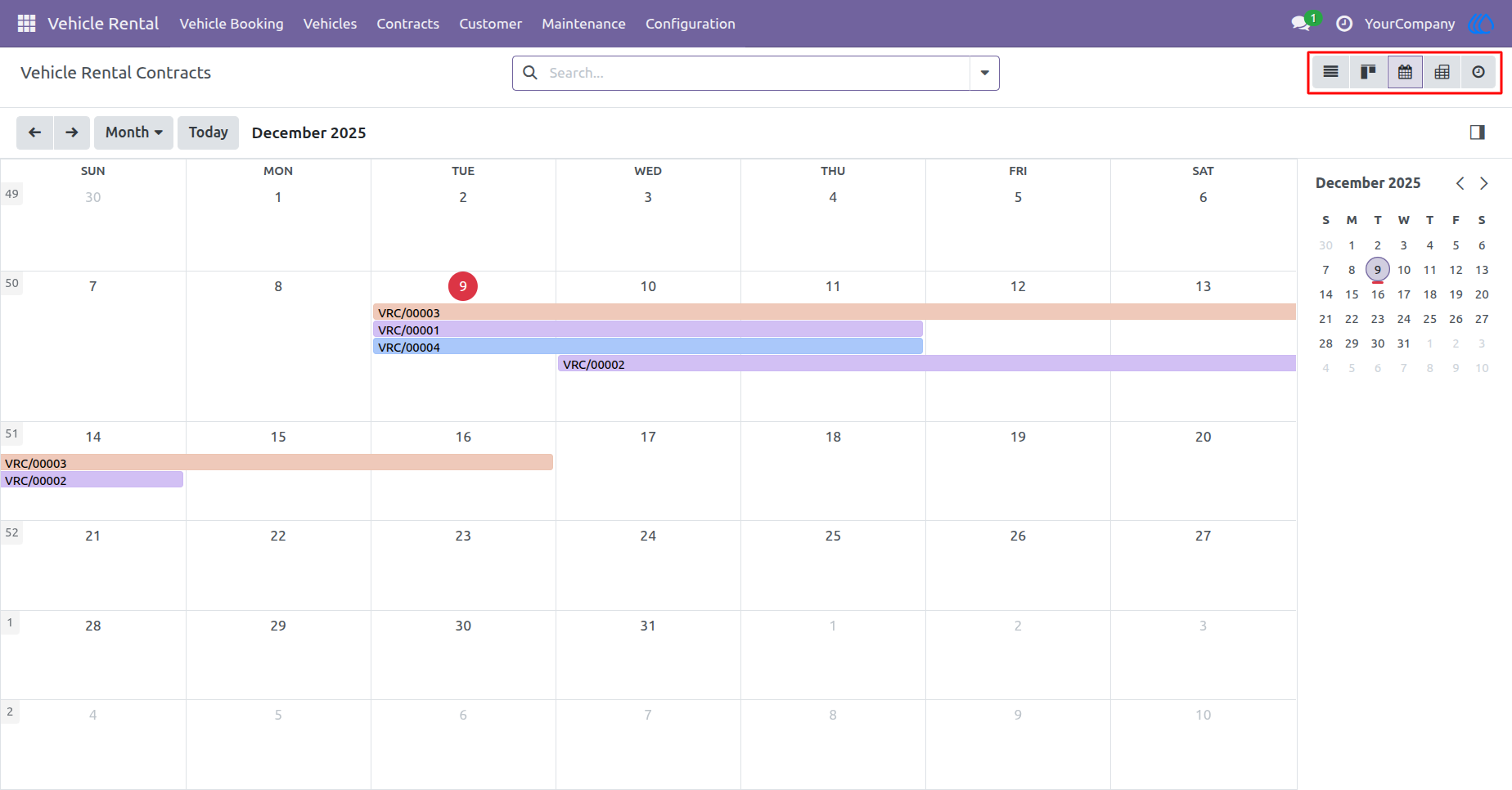Click day 19 in main calendar
Viewport: 1512px width, 790px height.
pyautogui.click(x=1018, y=437)
